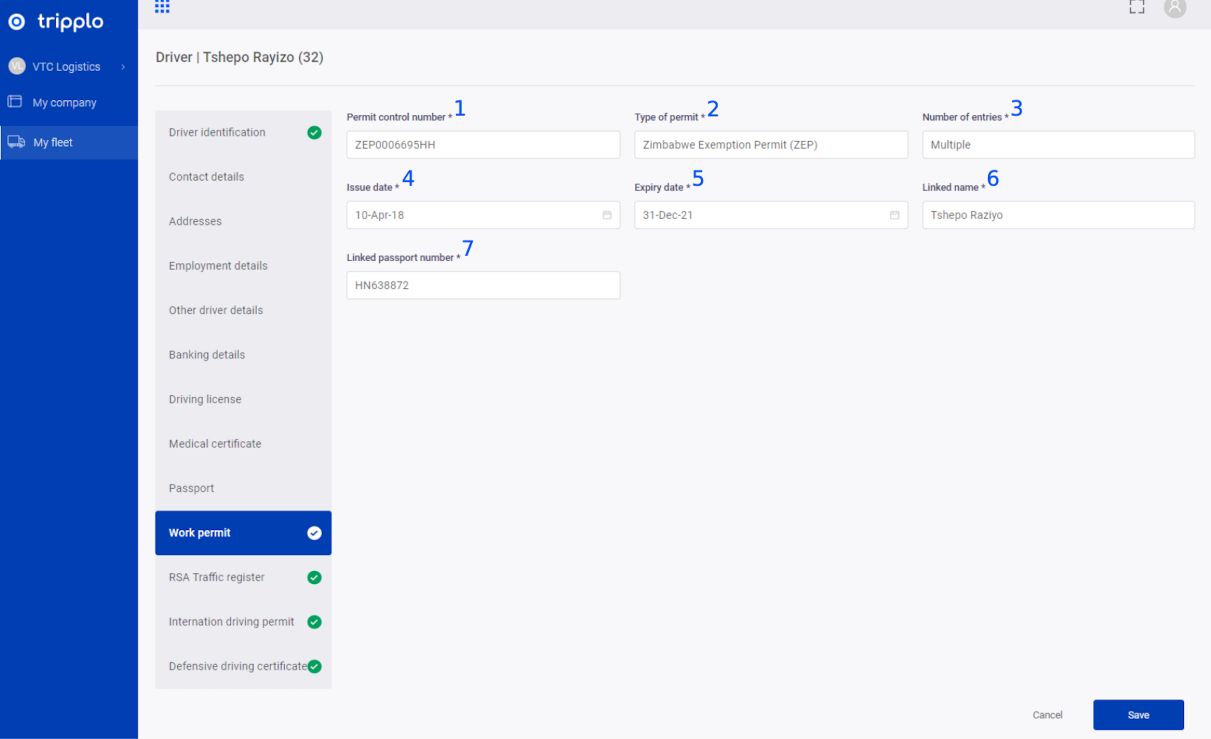Click the Issue date calendar icon

(607, 215)
